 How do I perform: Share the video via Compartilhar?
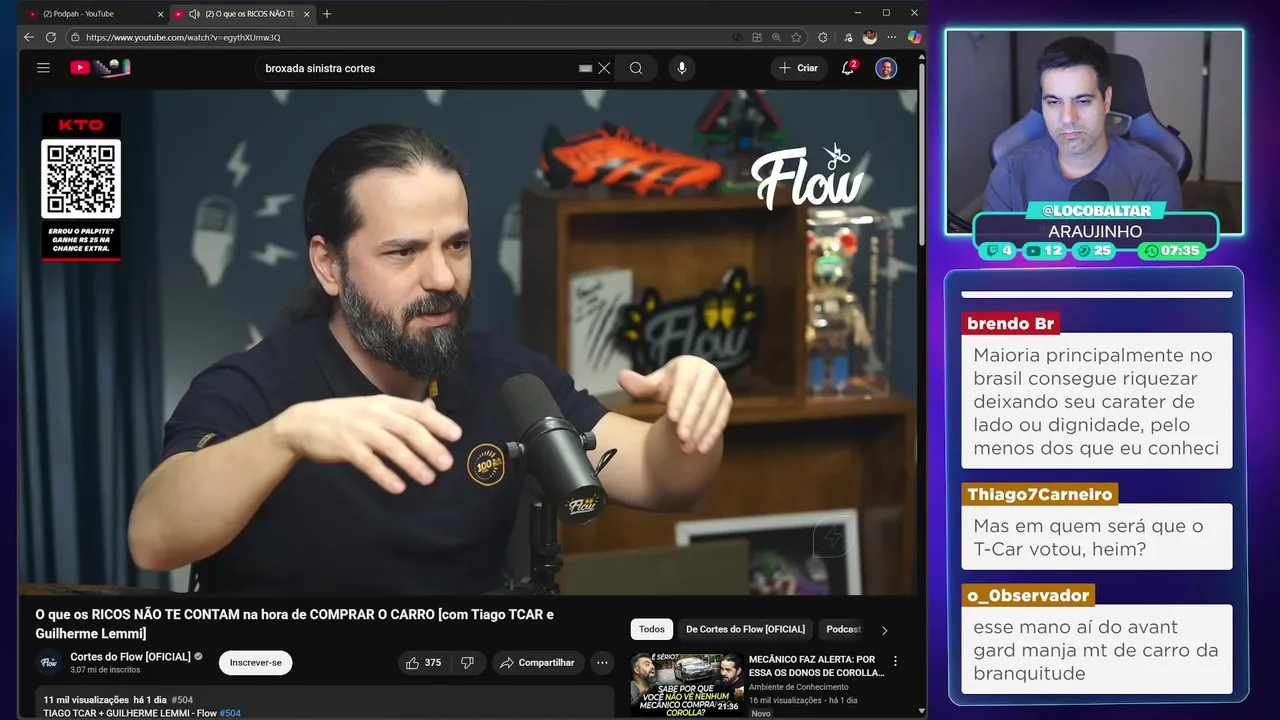click(537, 662)
